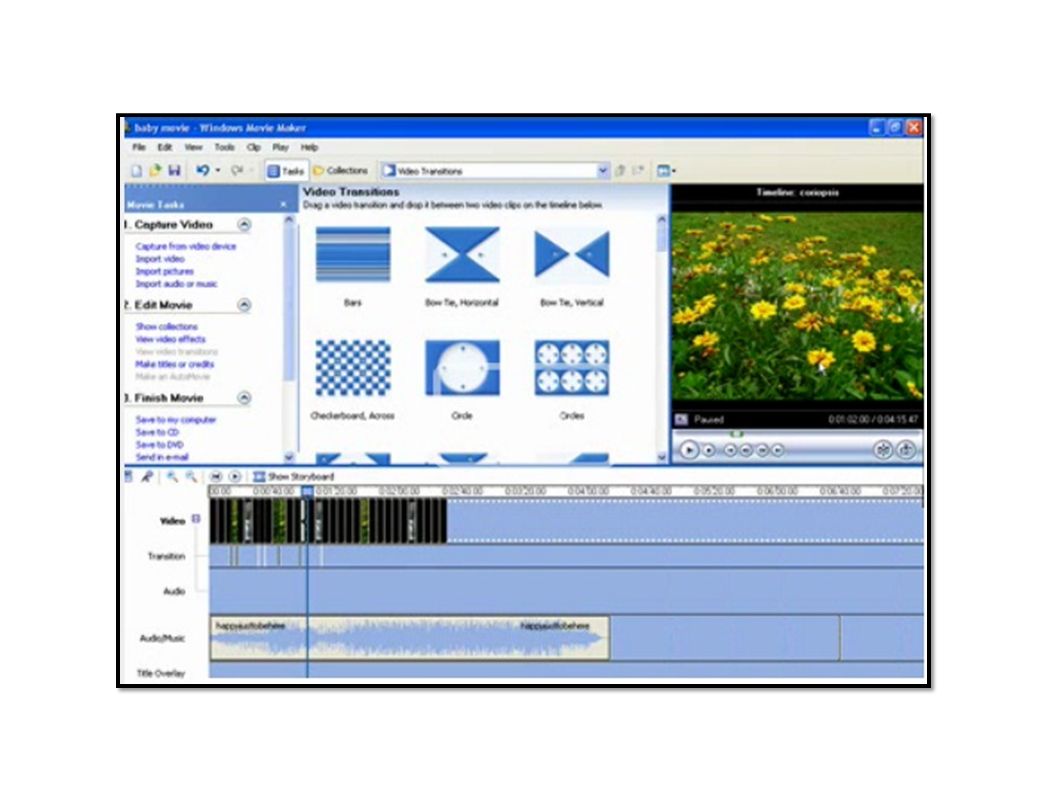Image resolution: width=1058 pixels, height=793 pixels.
Task: Click the preview monitor seek bar
Action: click(x=797, y=434)
